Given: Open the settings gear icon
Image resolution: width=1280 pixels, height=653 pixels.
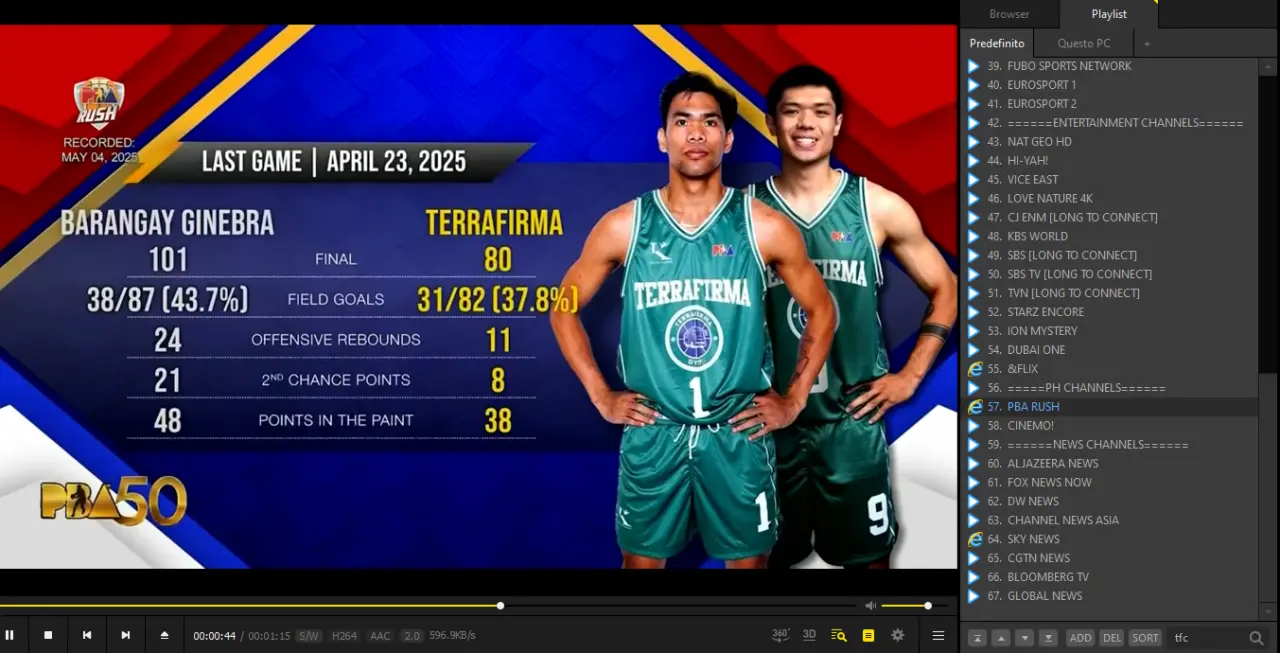Looking at the screenshot, I should point(898,635).
